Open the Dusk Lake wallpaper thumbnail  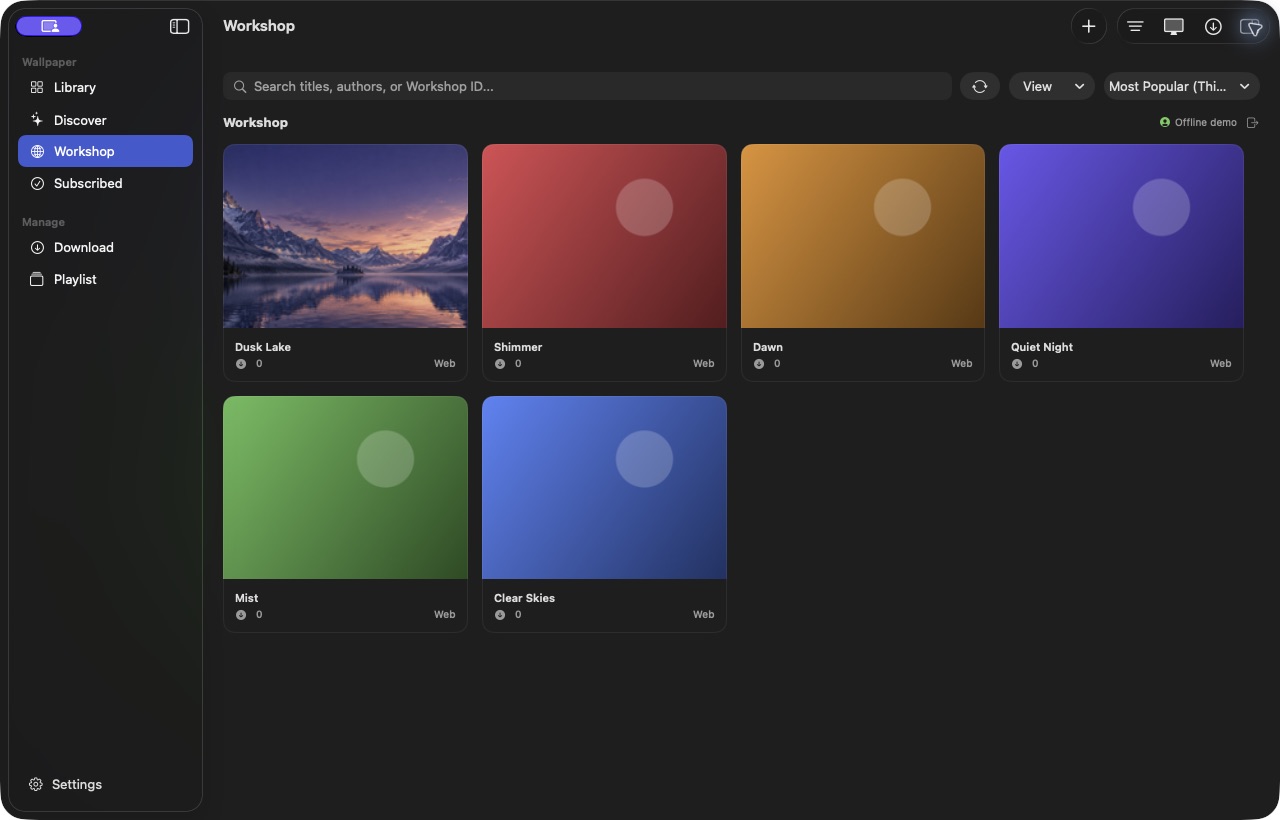345,236
